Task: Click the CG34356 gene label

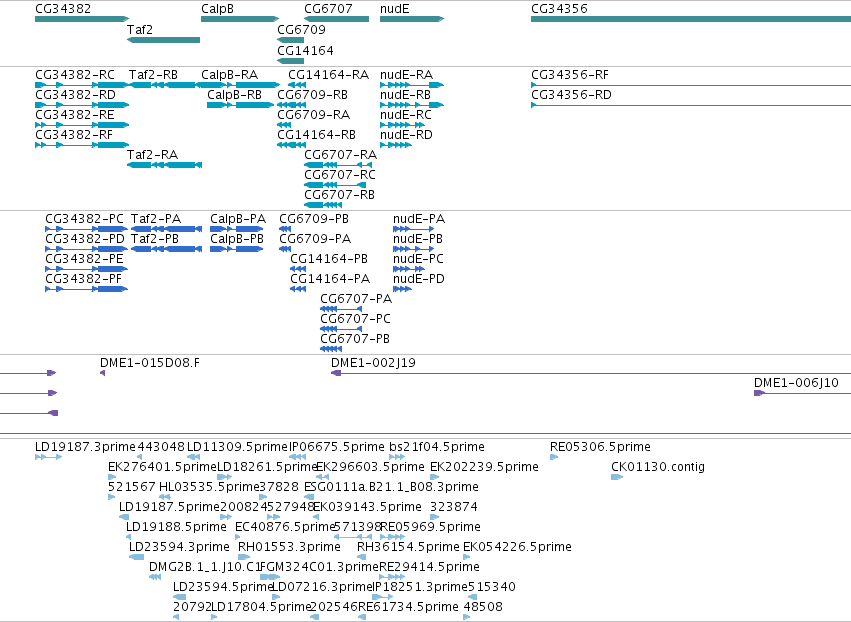Action: [x=559, y=9]
